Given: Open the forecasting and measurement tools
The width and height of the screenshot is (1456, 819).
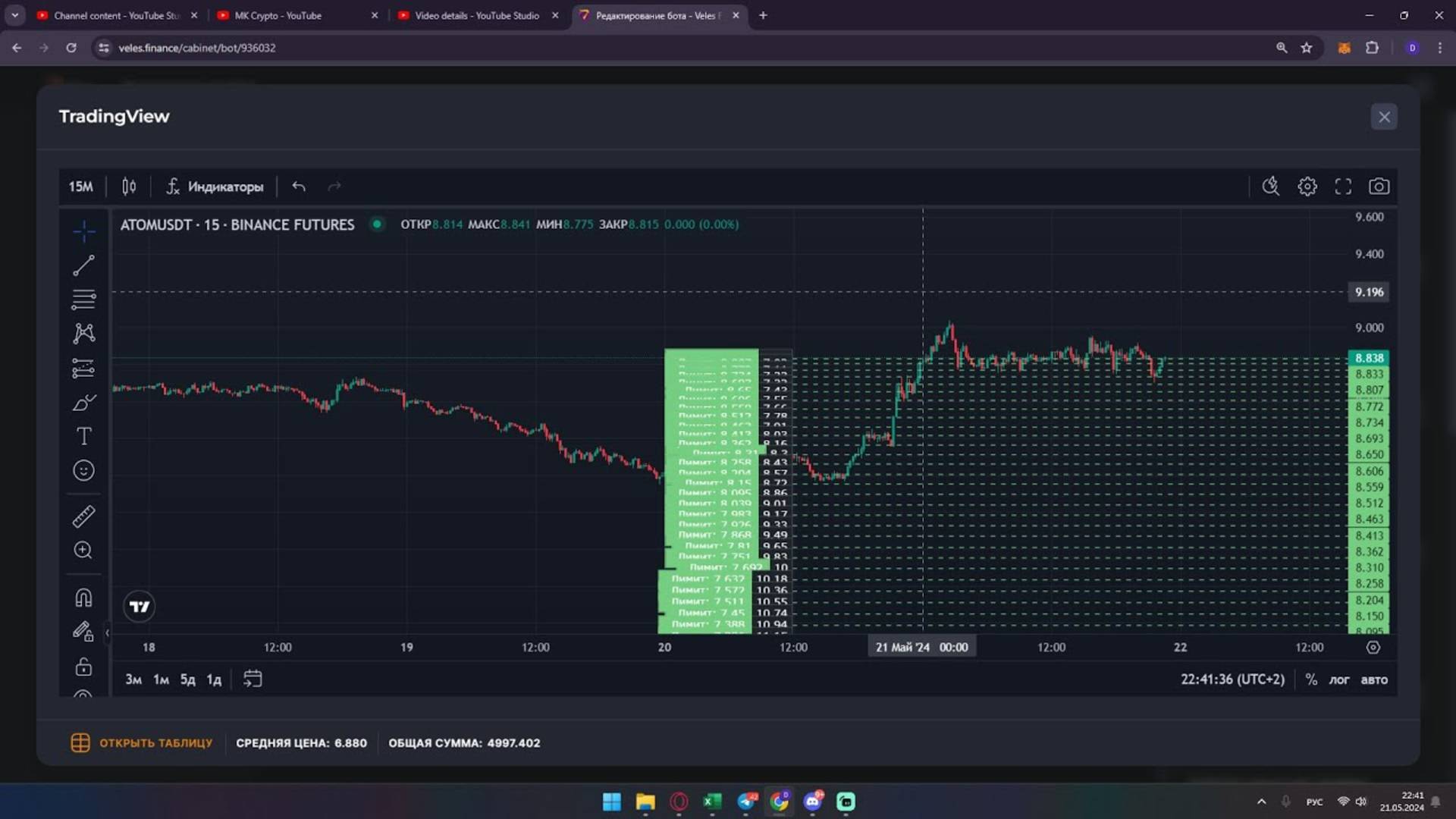Looking at the screenshot, I should pos(83,369).
